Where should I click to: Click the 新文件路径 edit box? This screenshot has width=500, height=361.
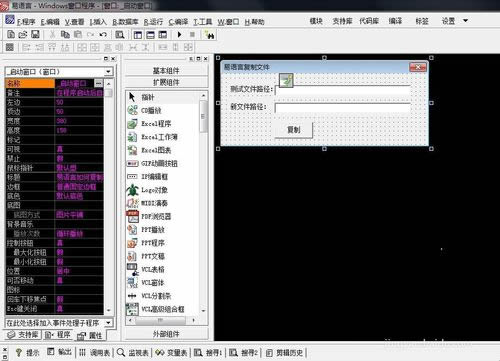[343, 107]
